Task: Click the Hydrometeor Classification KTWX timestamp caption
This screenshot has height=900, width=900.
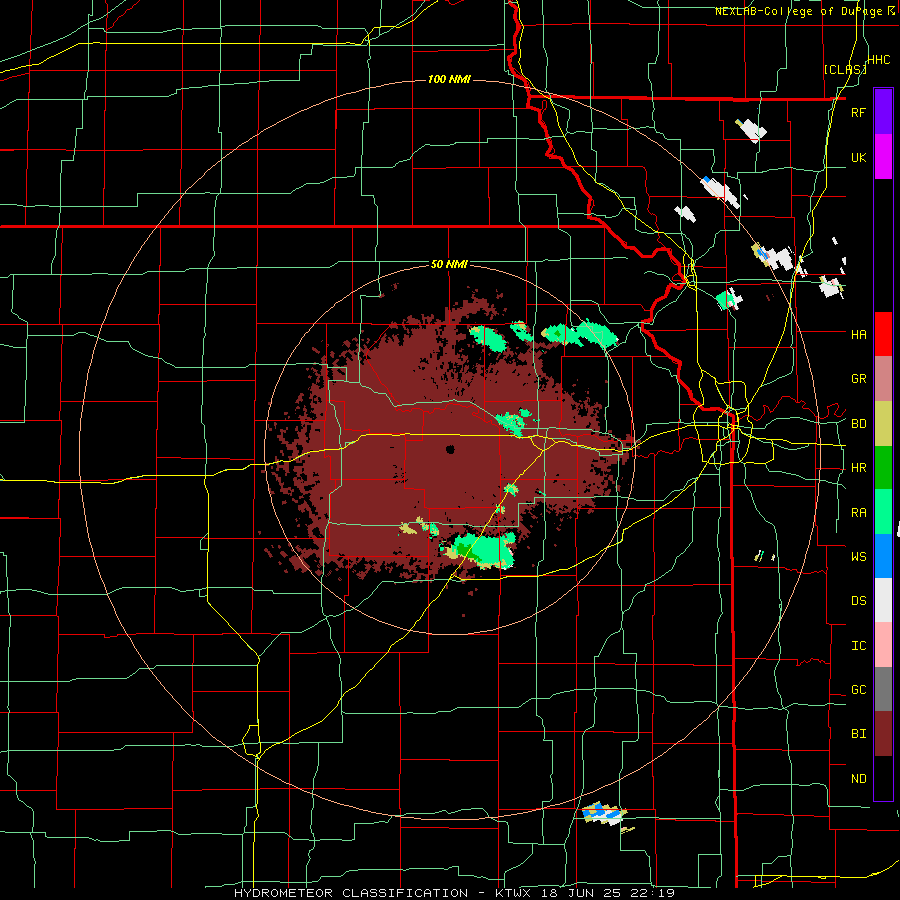Action: (x=455, y=893)
